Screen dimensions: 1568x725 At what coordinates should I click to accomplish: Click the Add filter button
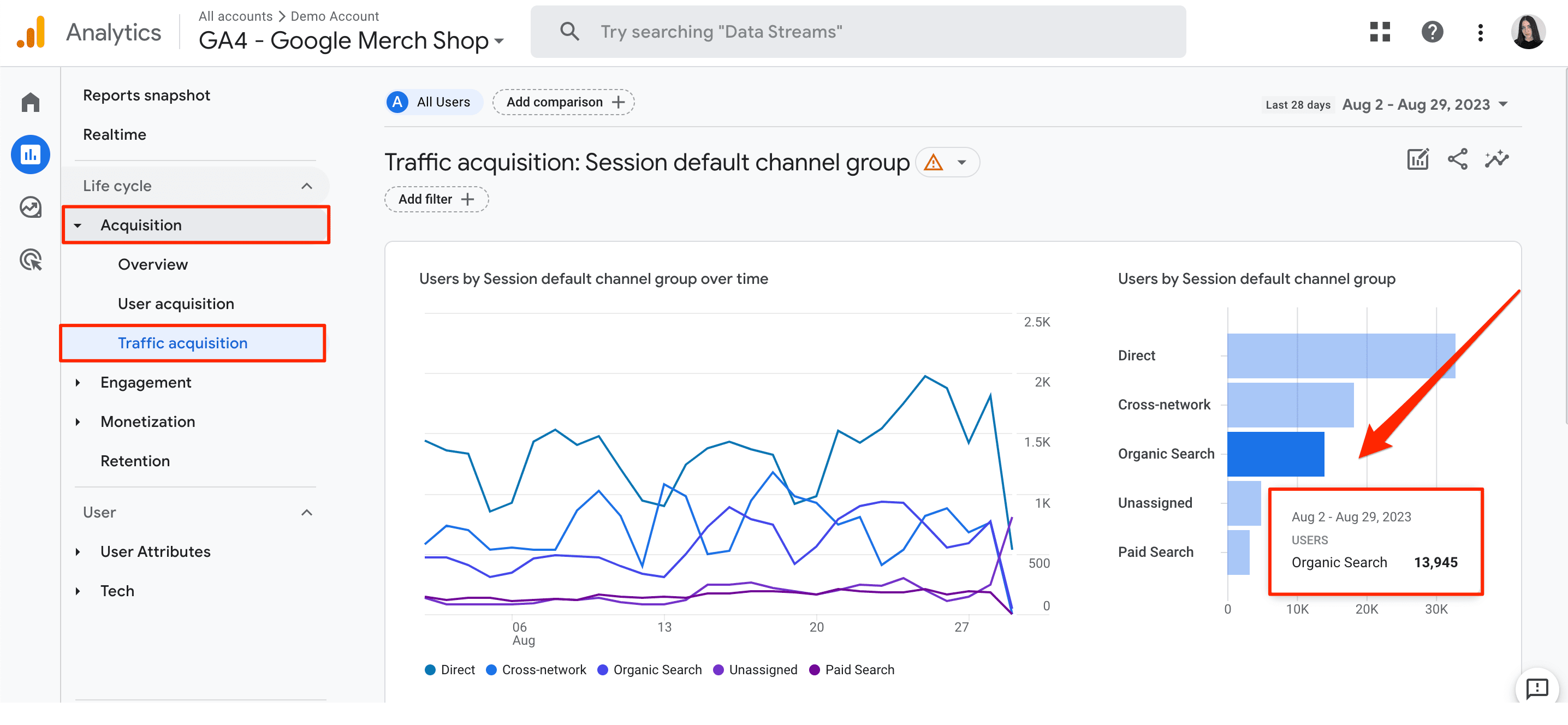[436, 199]
